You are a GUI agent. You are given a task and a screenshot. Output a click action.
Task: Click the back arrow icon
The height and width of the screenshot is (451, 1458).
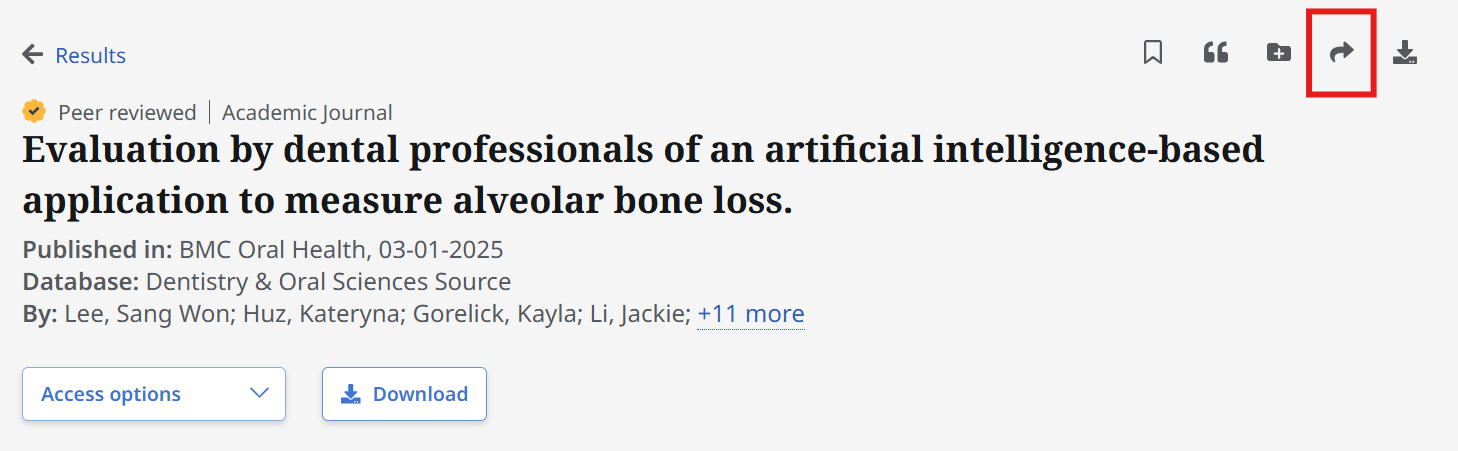(x=33, y=55)
